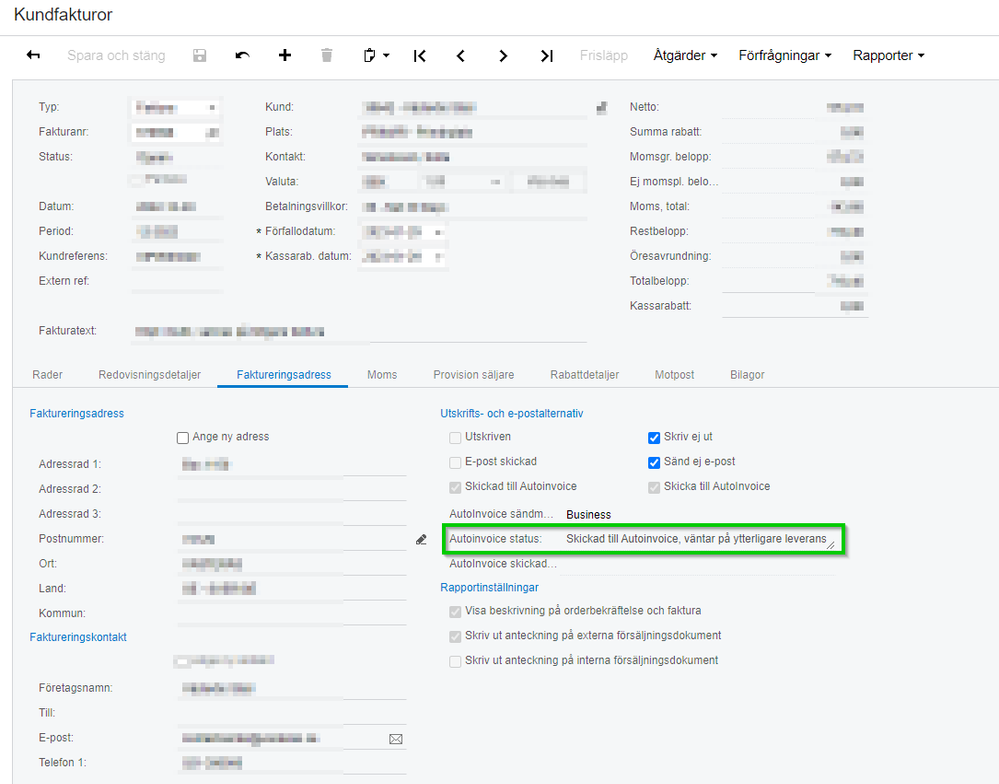This screenshot has height=784, width=999.
Task: Toggle Skicka till AutoInvoice checkbox
Action: tap(654, 487)
